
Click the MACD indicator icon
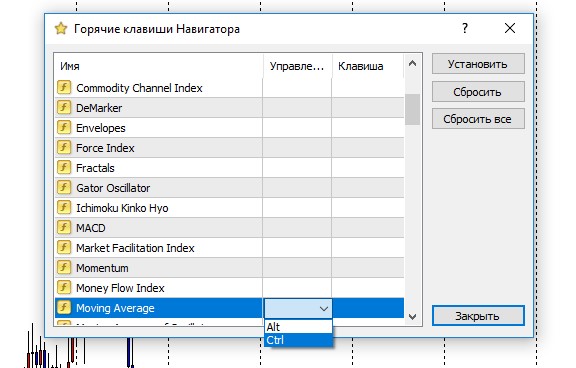[64, 228]
